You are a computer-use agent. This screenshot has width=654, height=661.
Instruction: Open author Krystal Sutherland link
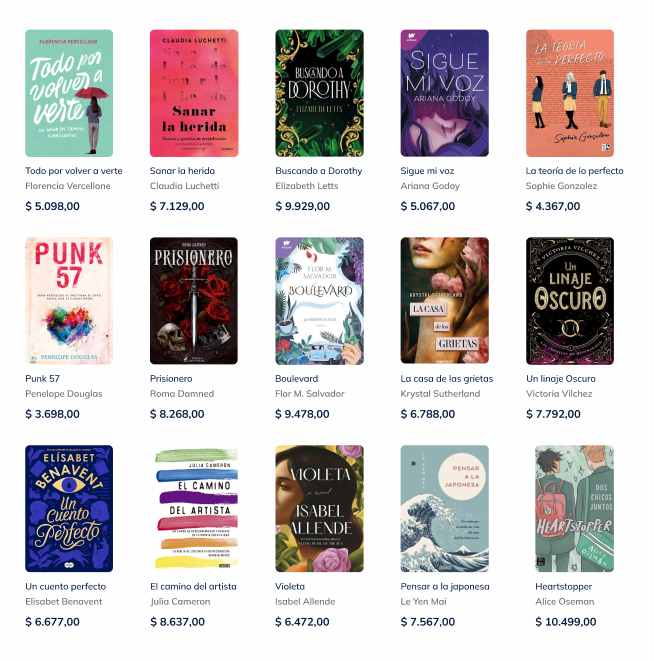click(440, 394)
